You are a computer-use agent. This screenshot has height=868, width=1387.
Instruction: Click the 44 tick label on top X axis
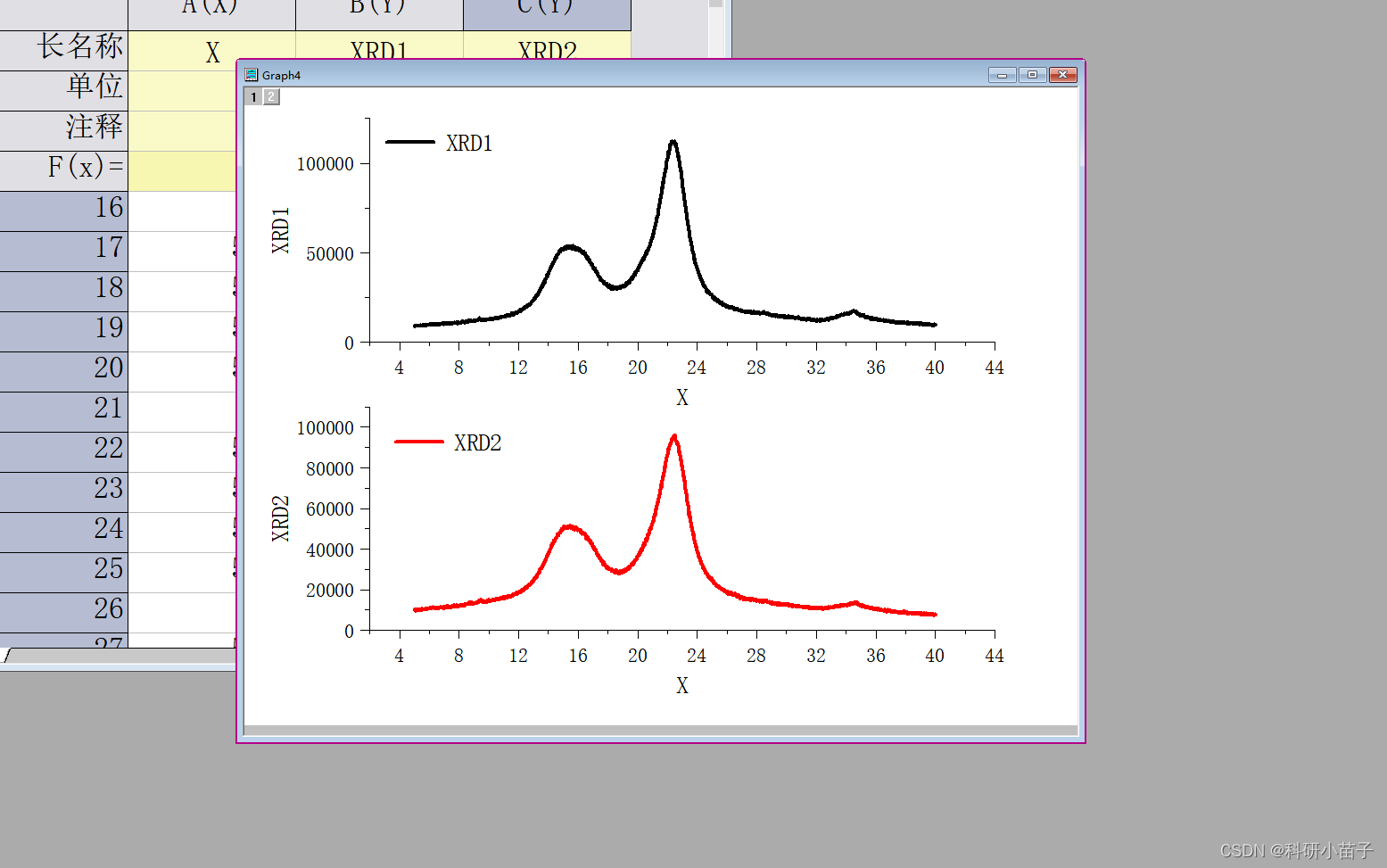coord(995,368)
